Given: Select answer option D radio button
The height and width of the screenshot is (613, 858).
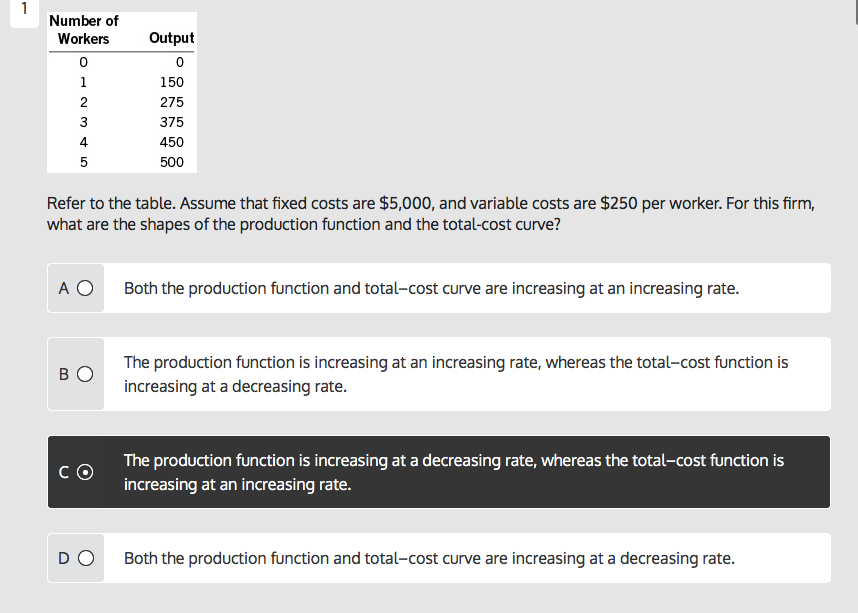Looking at the screenshot, I should pyautogui.click(x=85, y=558).
